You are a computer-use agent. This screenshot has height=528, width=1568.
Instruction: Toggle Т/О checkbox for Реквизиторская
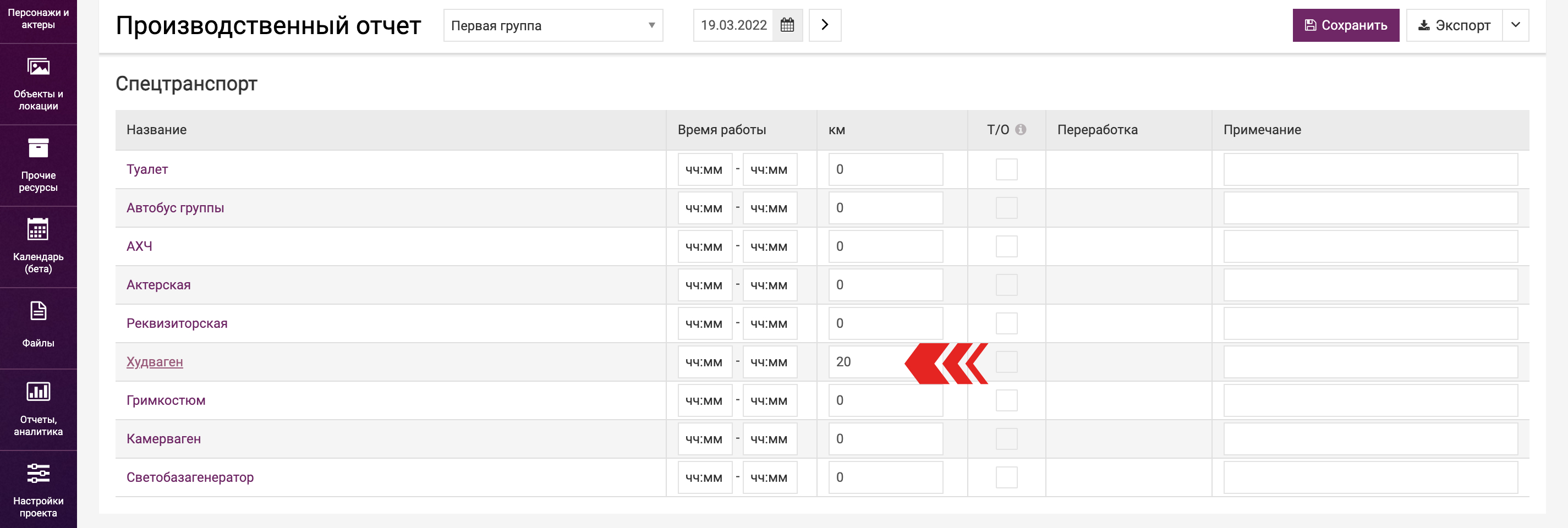coord(1006,323)
